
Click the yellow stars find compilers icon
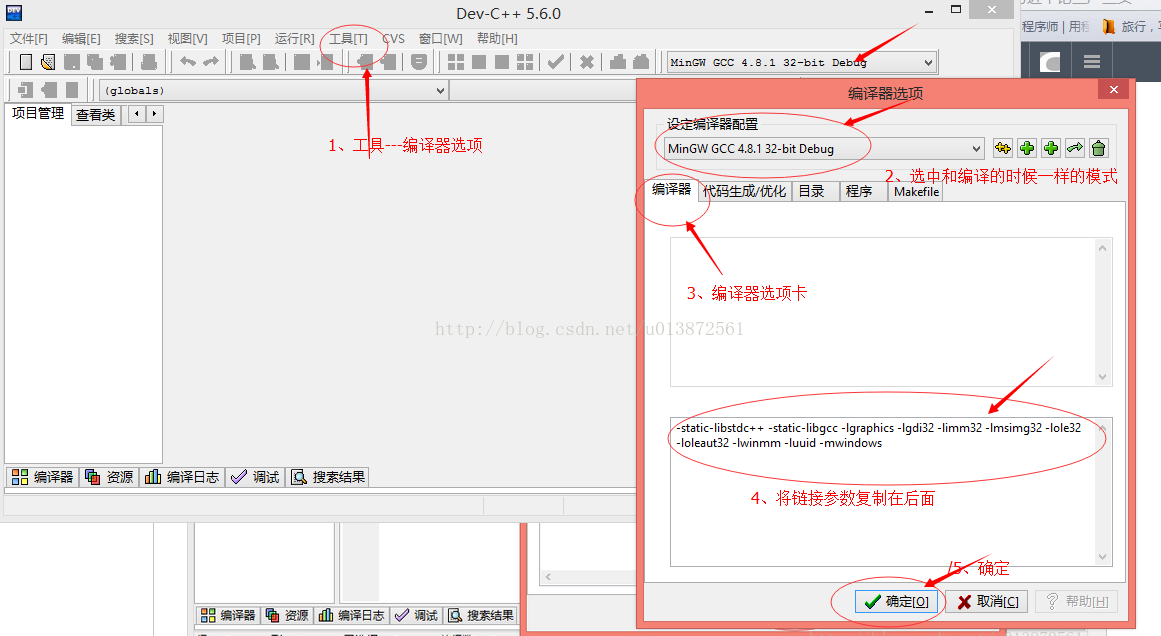click(x=1003, y=148)
